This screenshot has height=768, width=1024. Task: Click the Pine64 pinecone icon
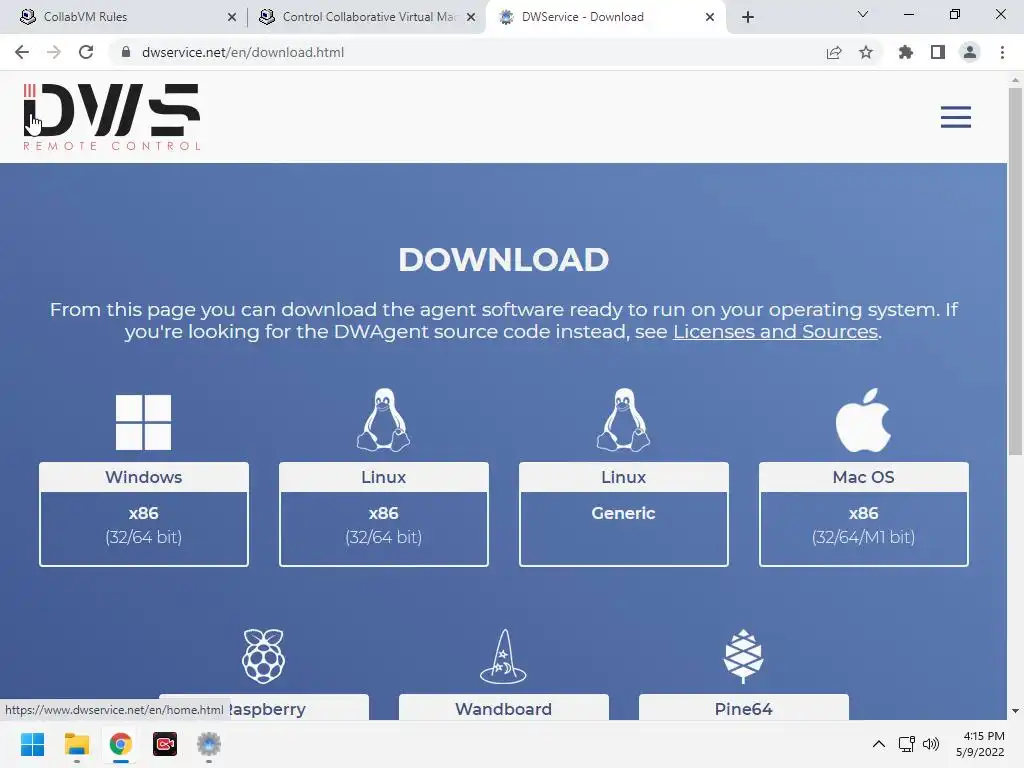click(743, 656)
